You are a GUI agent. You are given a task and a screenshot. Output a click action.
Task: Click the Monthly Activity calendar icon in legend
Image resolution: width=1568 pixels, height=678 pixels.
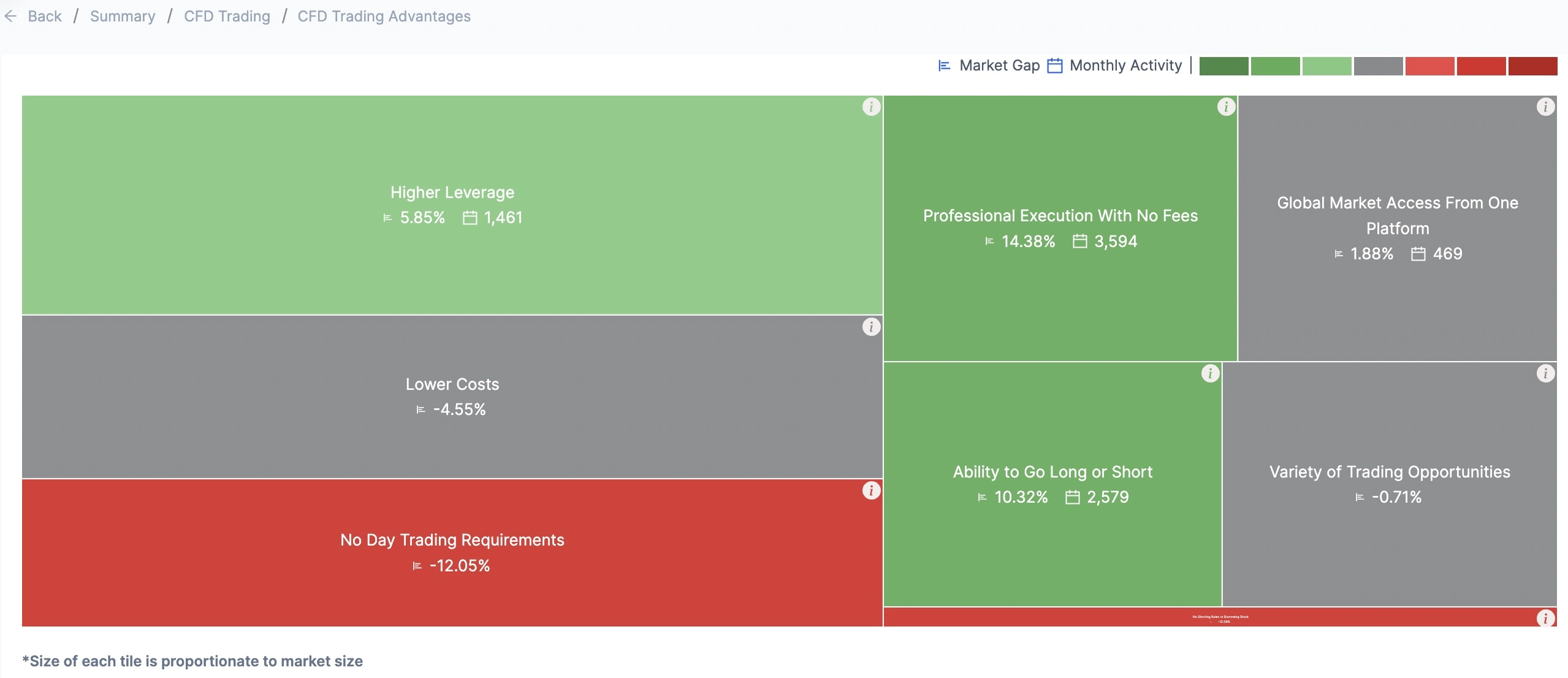pos(1054,66)
